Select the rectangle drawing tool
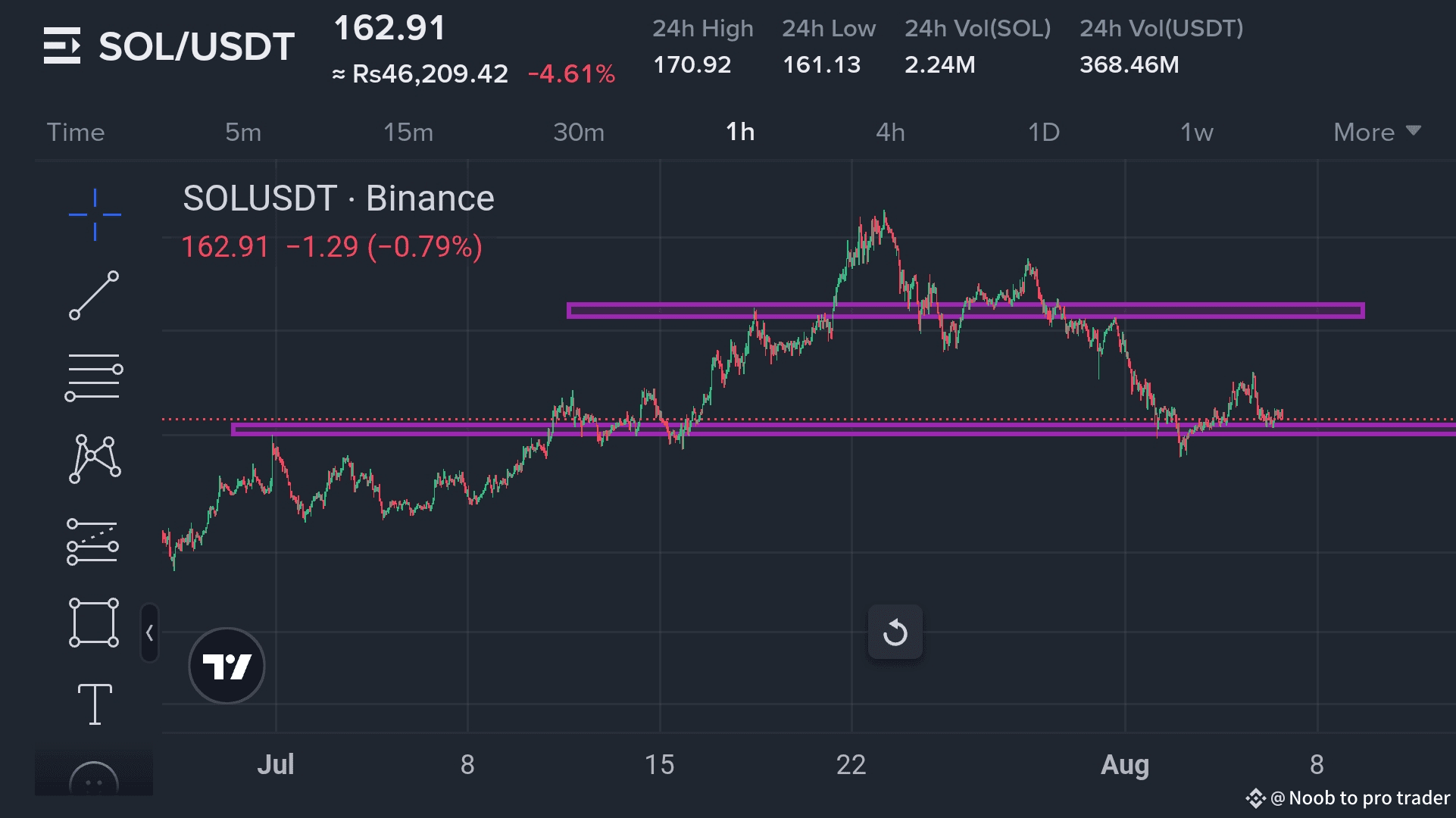The height and width of the screenshot is (818, 1456). pyautogui.click(x=94, y=621)
